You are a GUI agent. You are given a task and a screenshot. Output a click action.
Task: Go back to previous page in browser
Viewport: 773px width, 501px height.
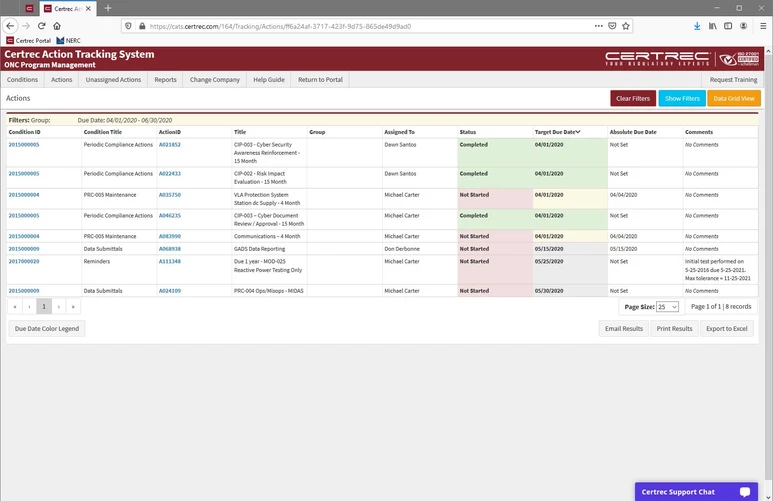pyautogui.click(x=10, y=26)
